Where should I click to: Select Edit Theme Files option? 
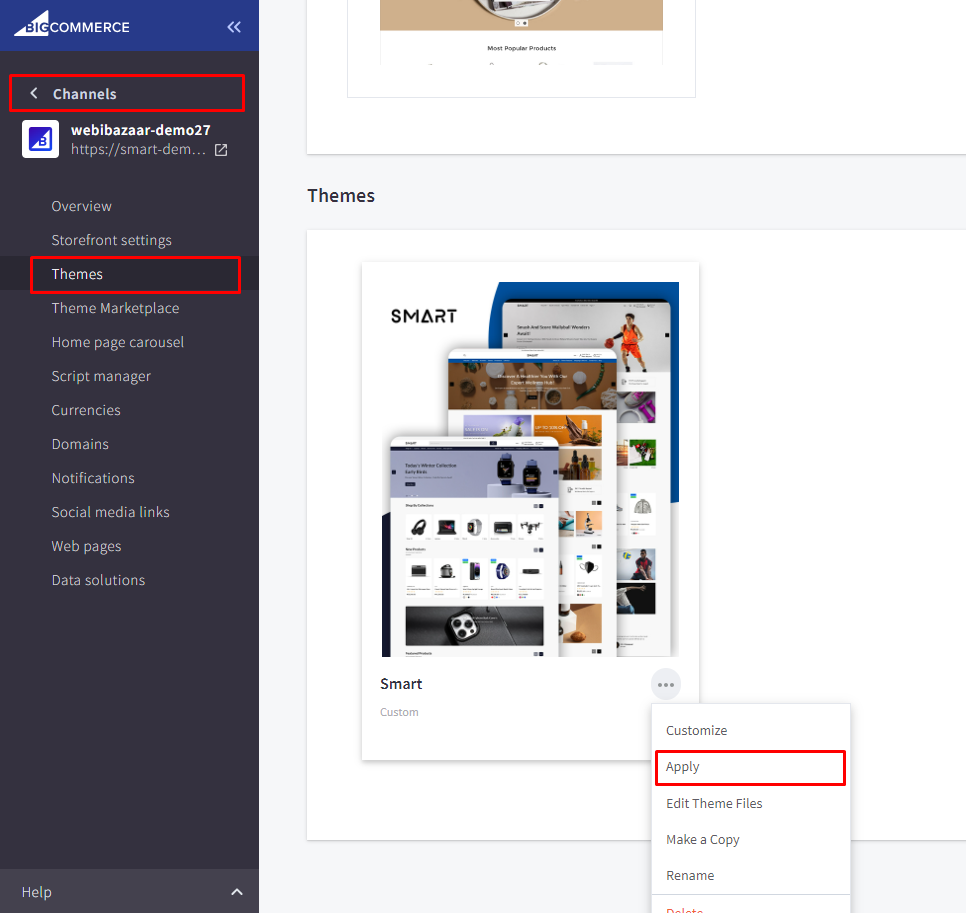pyautogui.click(x=714, y=803)
